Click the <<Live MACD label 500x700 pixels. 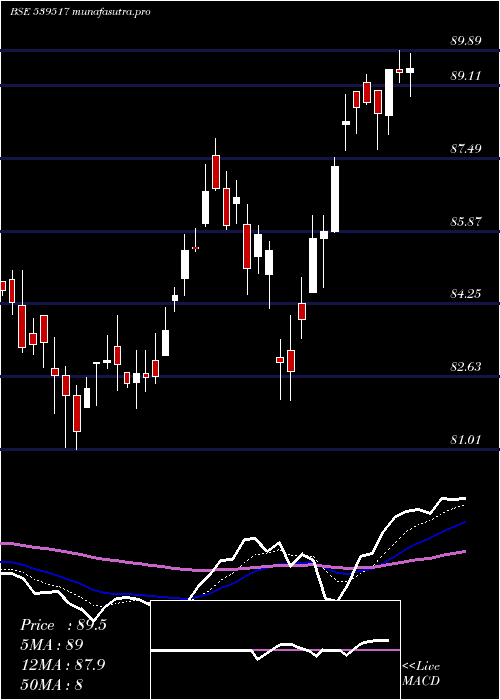(x=421, y=674)
